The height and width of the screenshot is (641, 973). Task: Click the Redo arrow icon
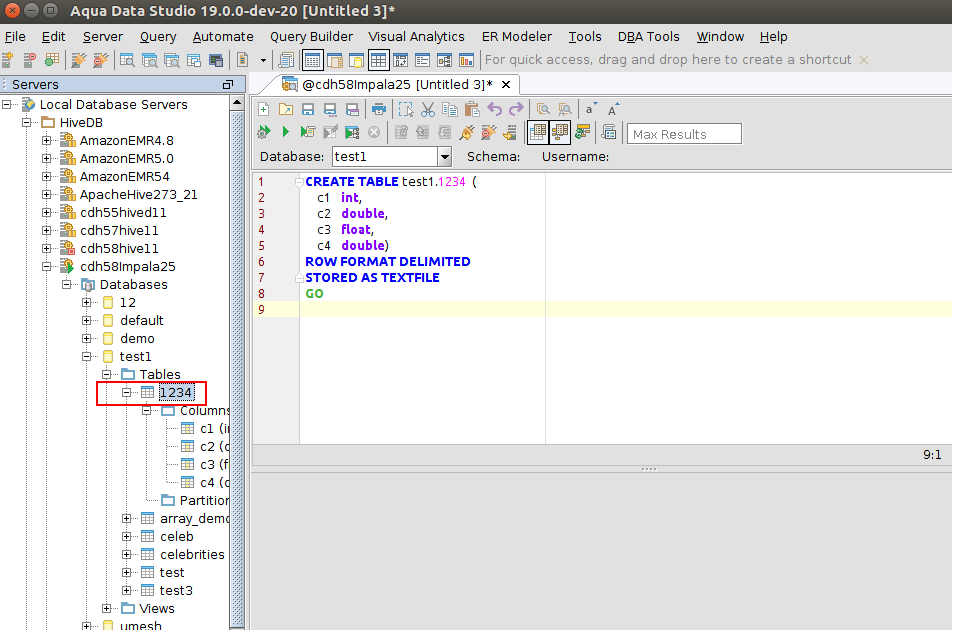pyautogui.click(x=516, y=109)
